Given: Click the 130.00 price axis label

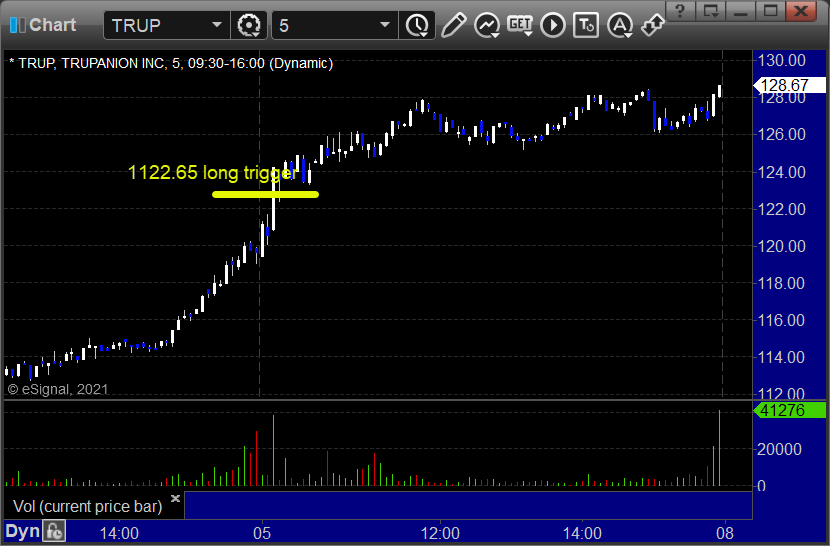Looking at the screenshot, I should point(781,60).
